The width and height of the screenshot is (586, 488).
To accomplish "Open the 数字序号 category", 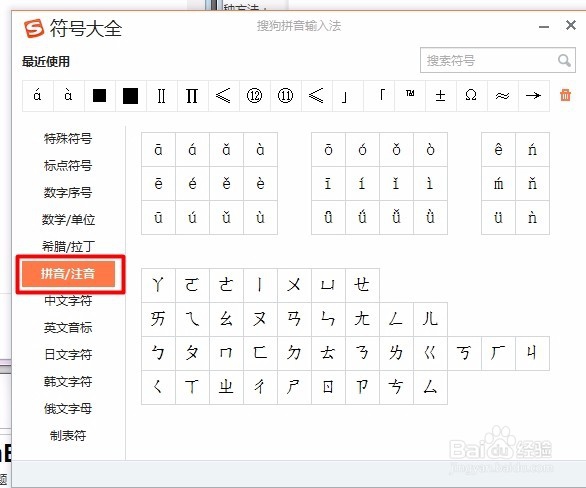I will pos(68,192).
